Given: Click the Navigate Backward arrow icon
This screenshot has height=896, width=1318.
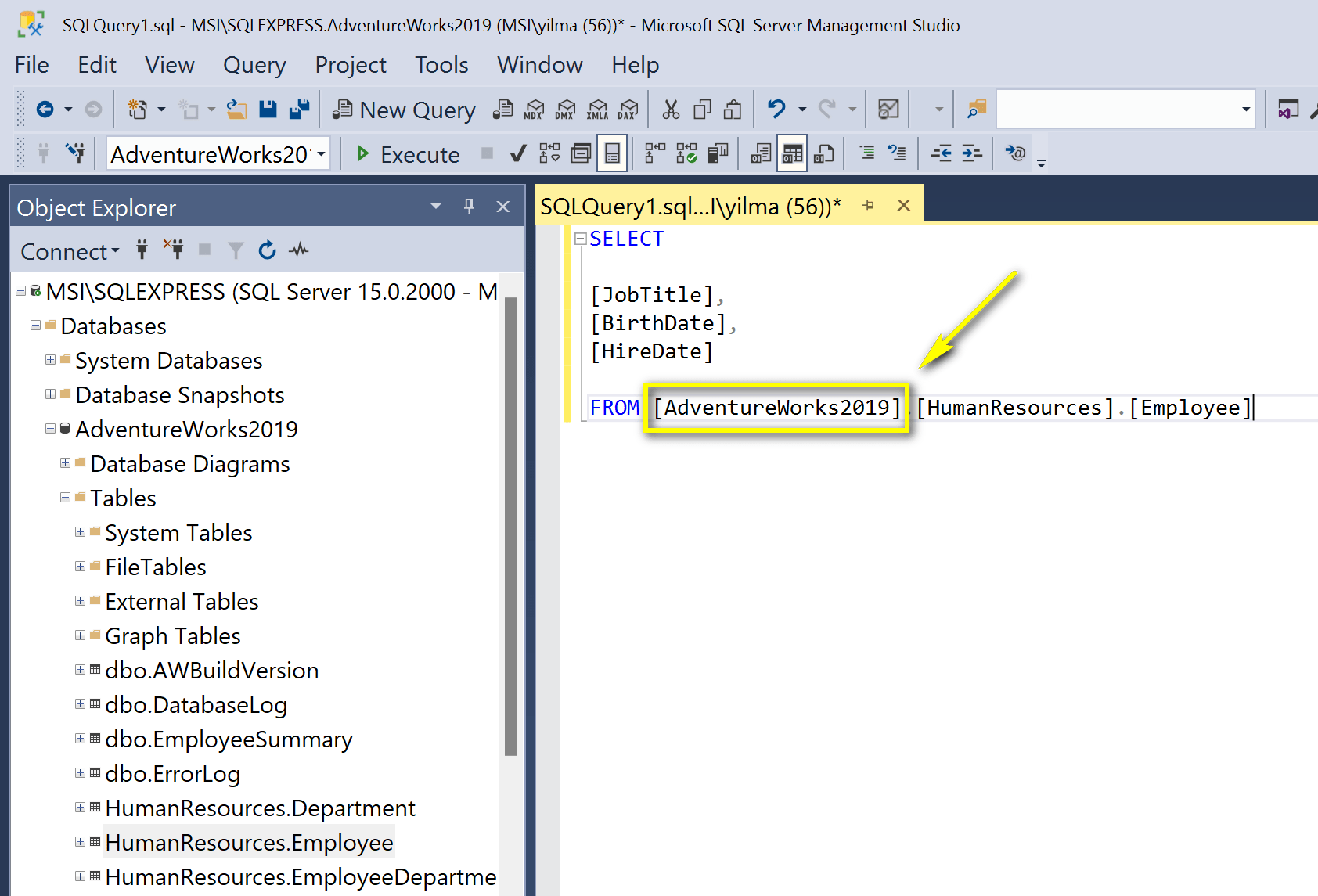Looking at the screenshot, I should pos(45,110).
